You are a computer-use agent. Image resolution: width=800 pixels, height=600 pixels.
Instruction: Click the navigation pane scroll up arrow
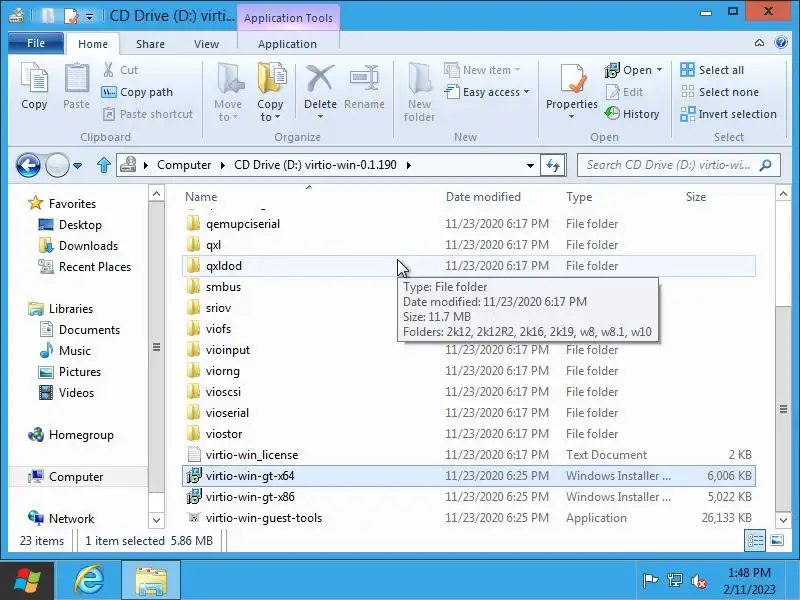[x=157, y=194]
